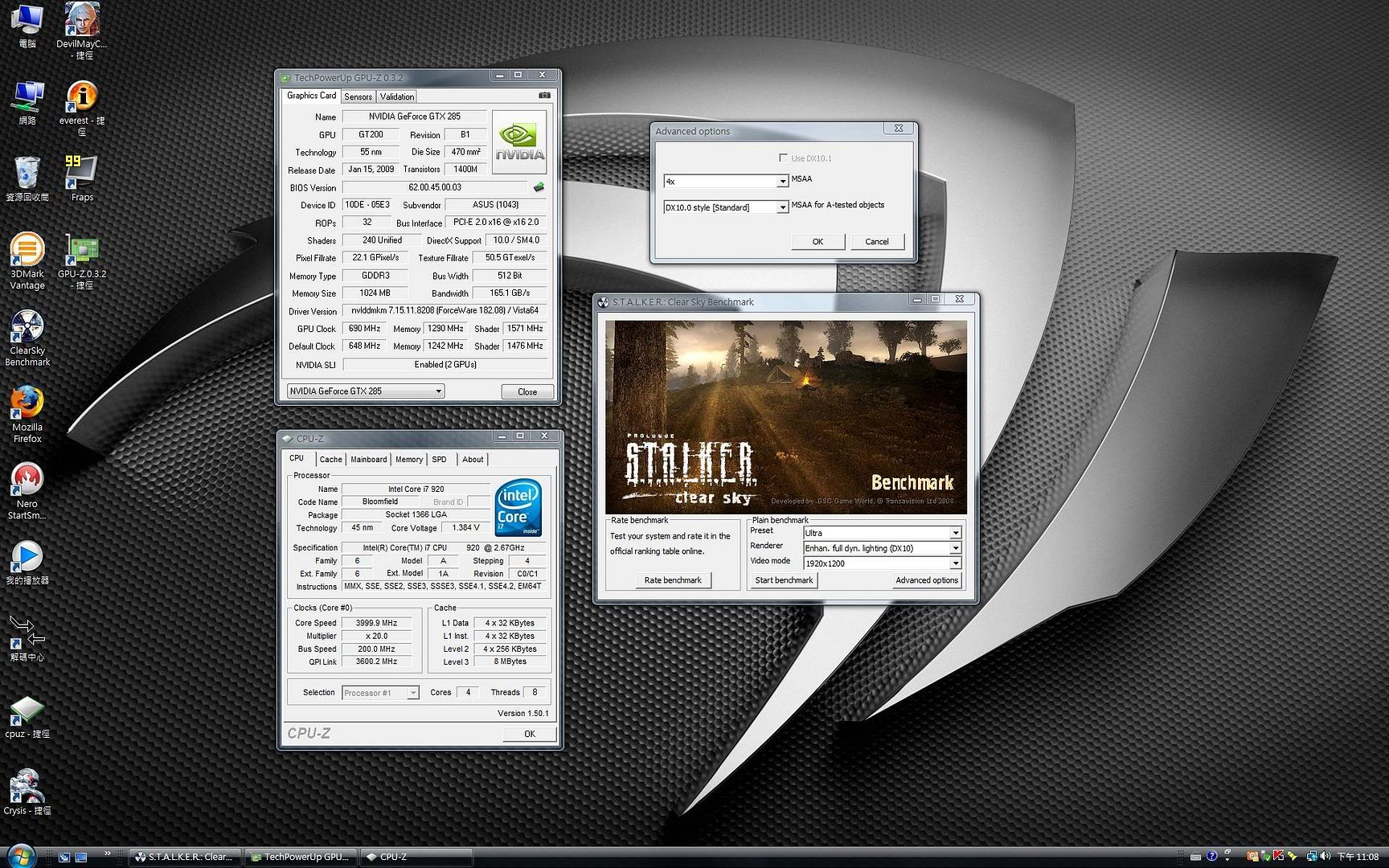Click the taskbar clock showing 11:08
1389x868 pixels.
(1358, 857)
